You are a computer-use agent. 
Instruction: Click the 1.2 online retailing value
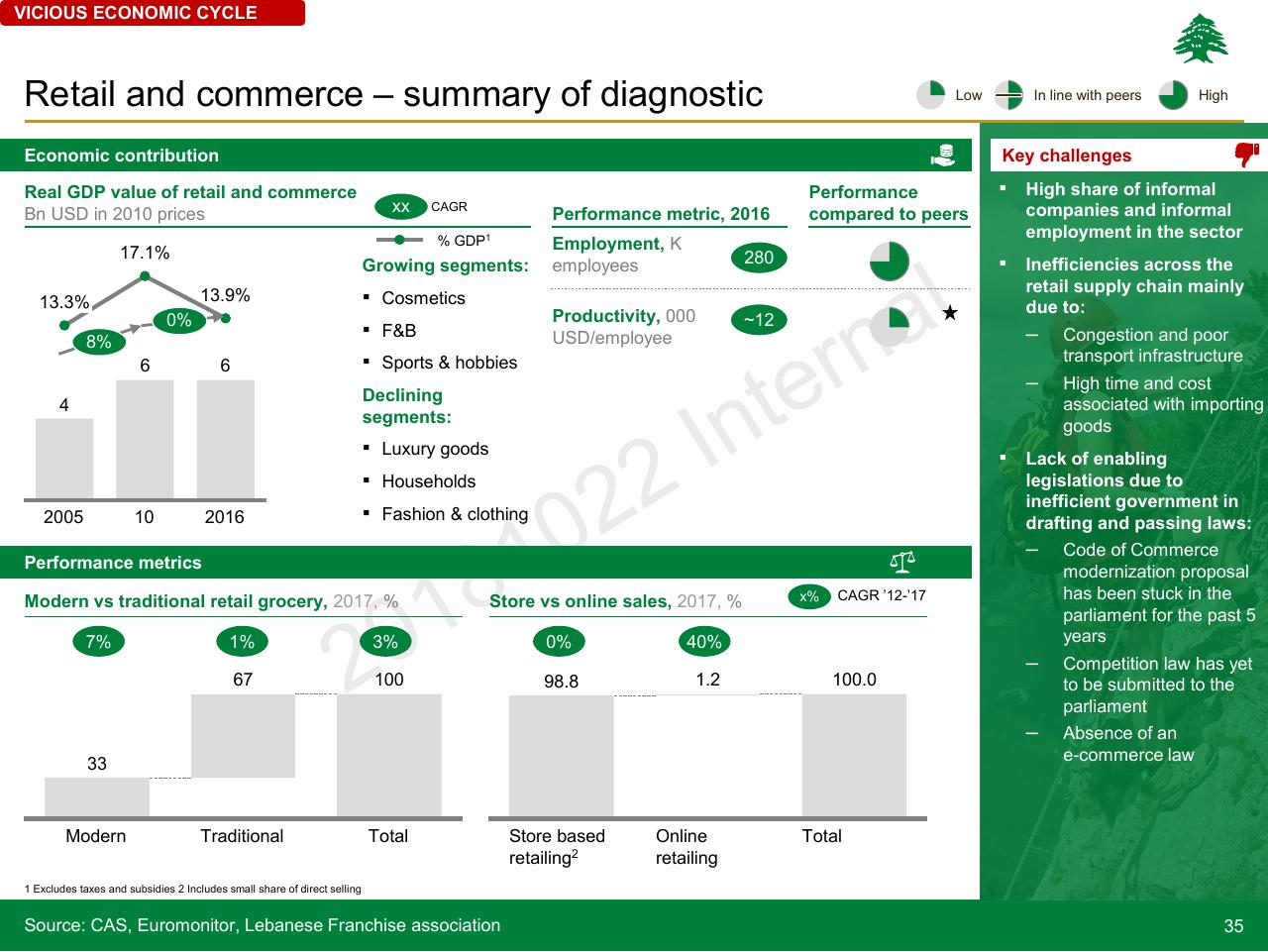[x=707, y=680]
